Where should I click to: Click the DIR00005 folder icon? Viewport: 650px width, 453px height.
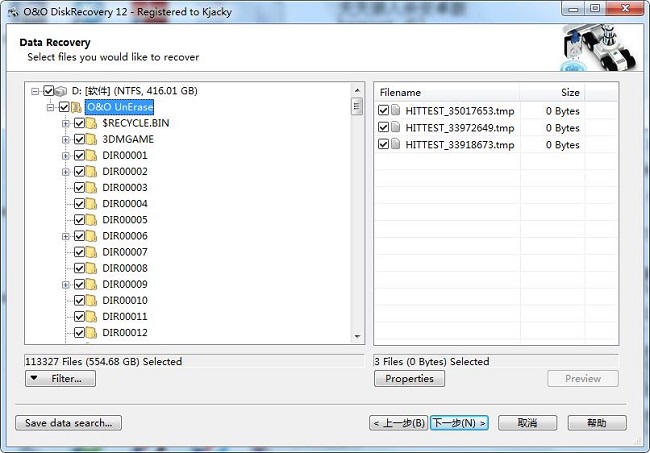pyautogui.click(x=91, y=220)
